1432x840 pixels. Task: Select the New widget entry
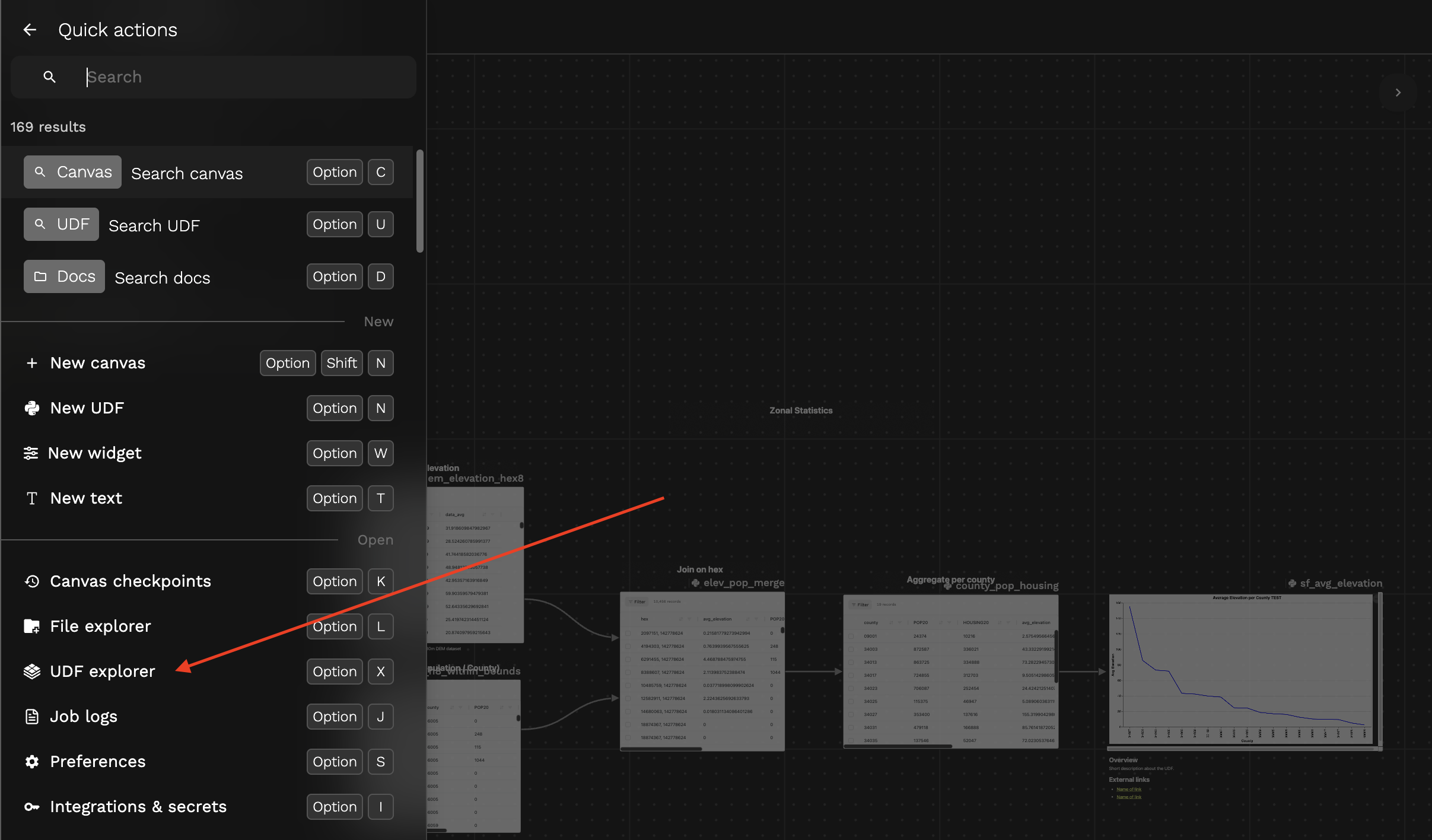point(95,453)
